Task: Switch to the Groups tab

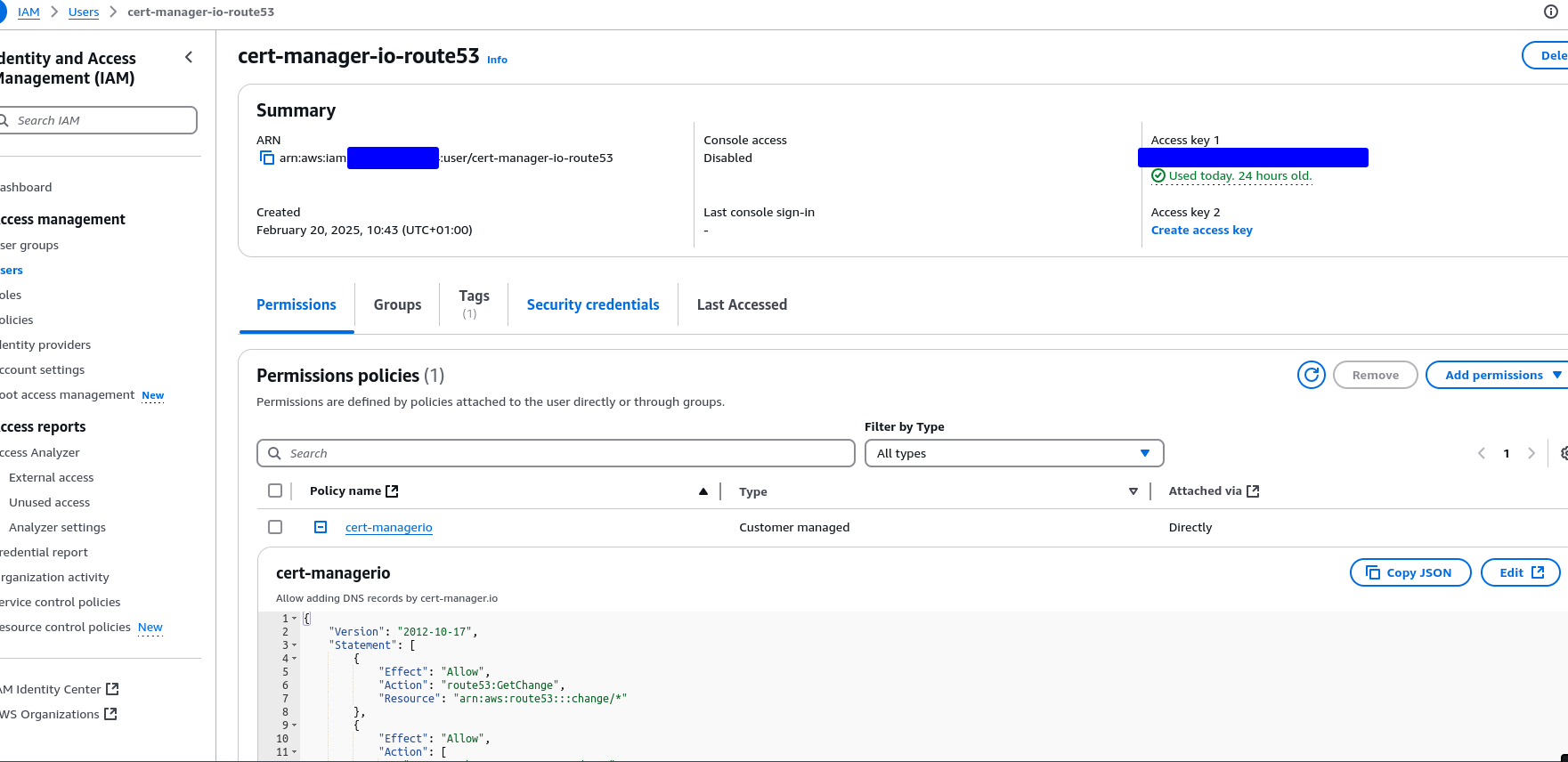Action: pos(397,304)
